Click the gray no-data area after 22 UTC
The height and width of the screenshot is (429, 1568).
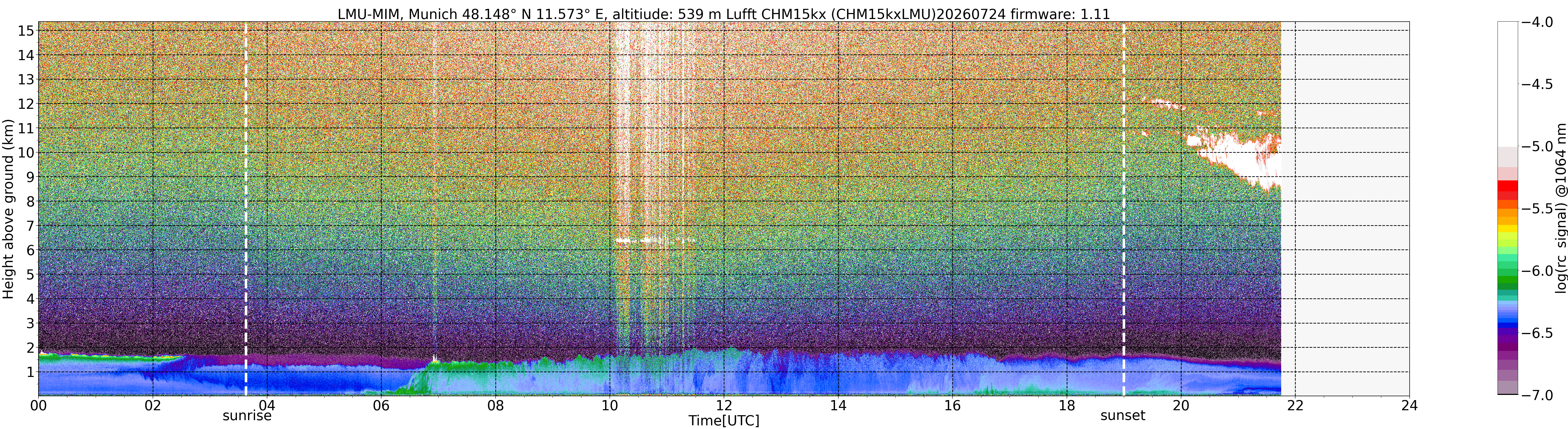1345,209
